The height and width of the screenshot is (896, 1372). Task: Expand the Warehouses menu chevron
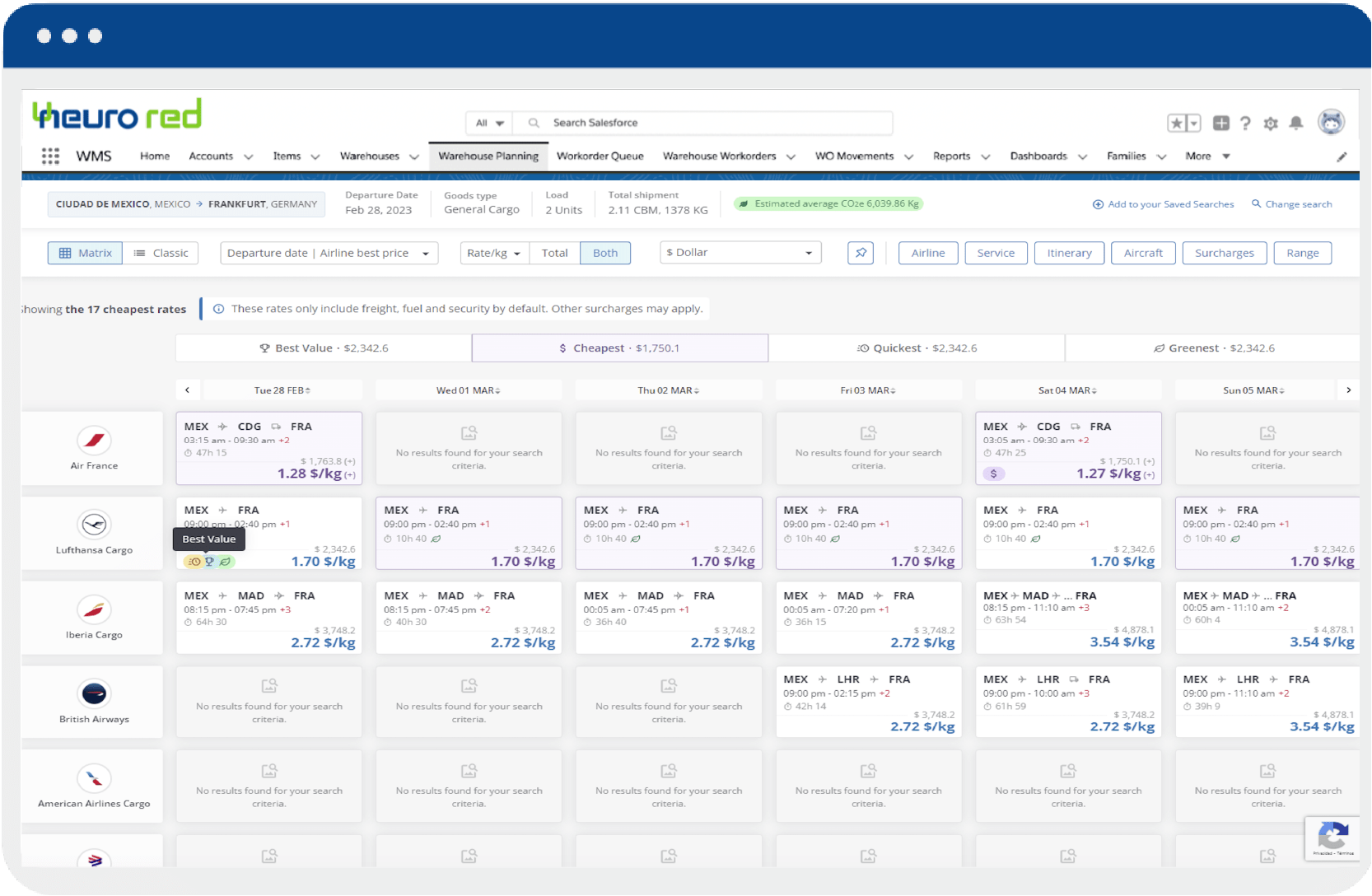point(415,156)
